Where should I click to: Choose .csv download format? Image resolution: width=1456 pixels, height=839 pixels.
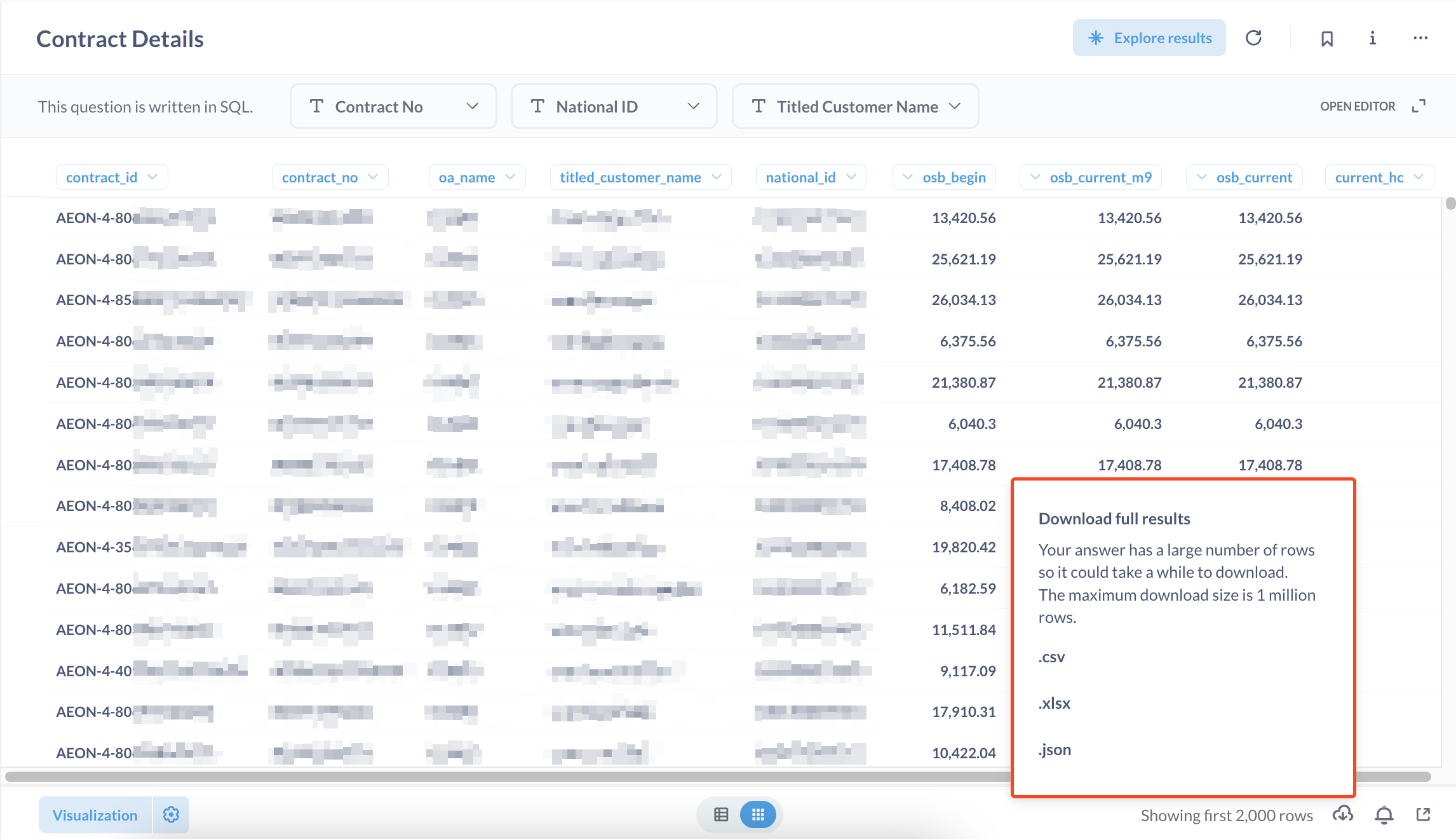click(1052, 657)
